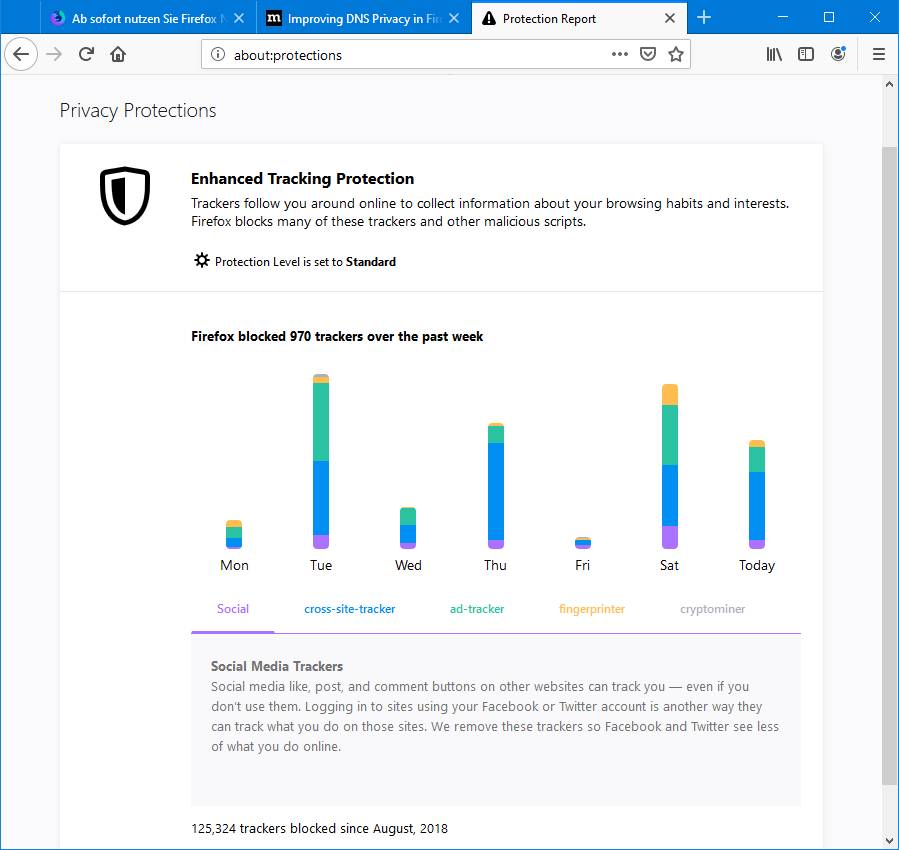Click the protection level gear icon
899x850 pixels.
point(201,261)
